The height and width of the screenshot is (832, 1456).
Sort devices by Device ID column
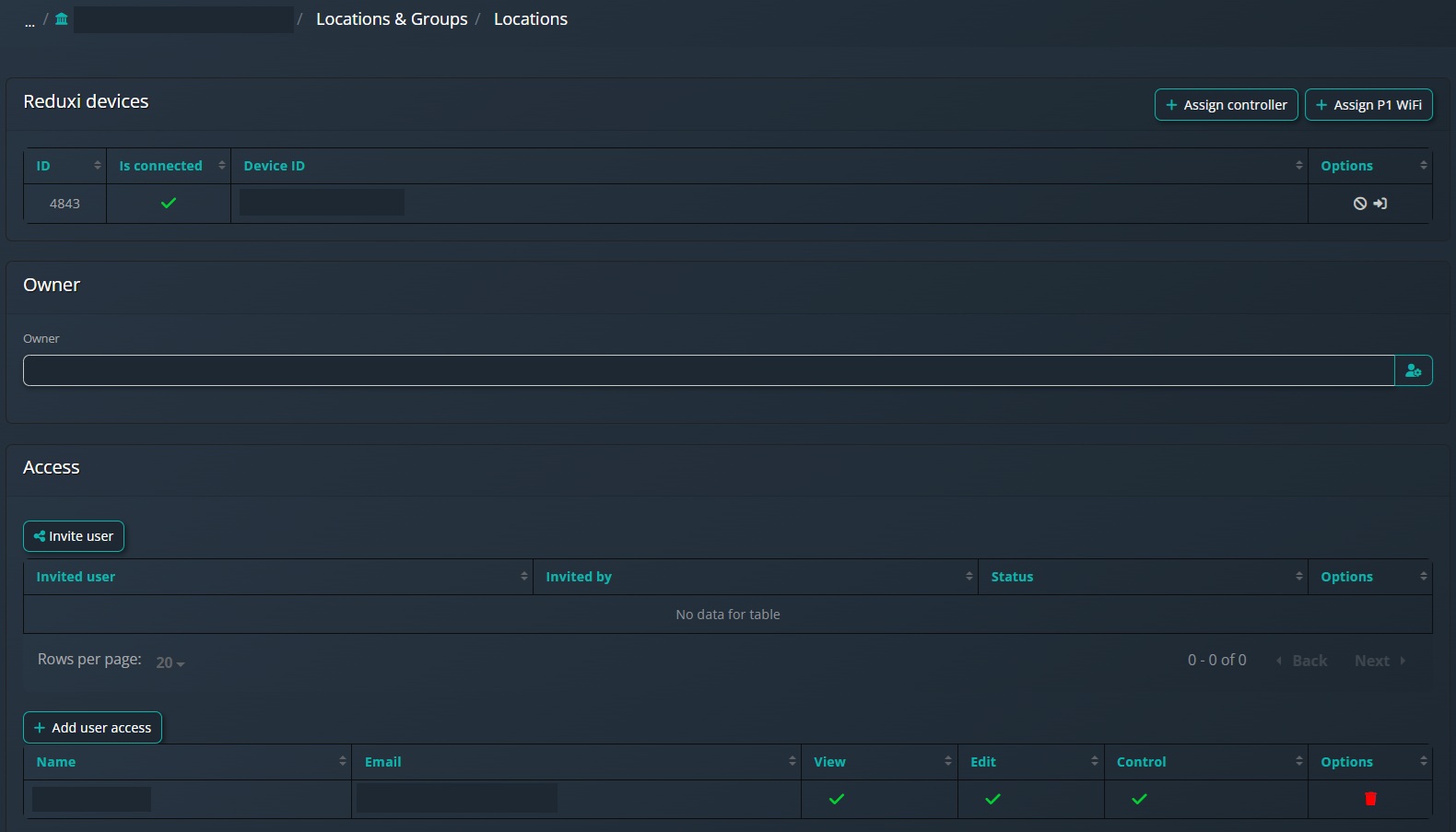click(769, 166)
